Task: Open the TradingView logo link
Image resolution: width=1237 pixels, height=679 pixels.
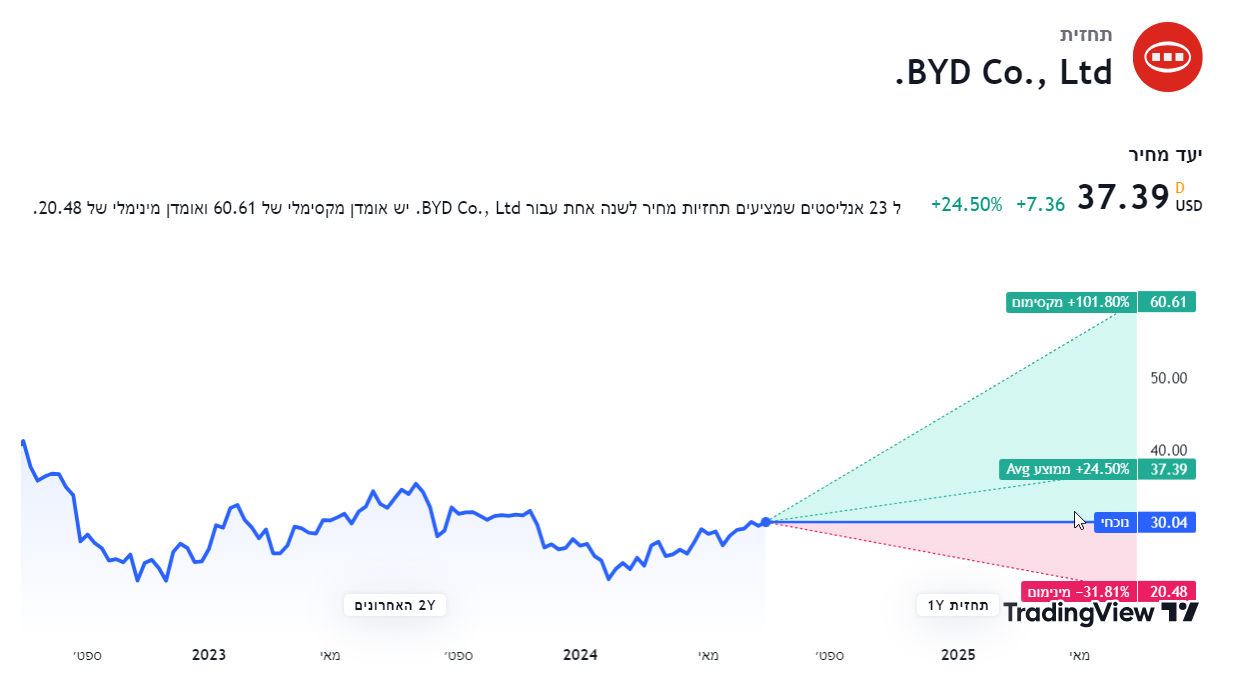Action: tap(1100, 613)
